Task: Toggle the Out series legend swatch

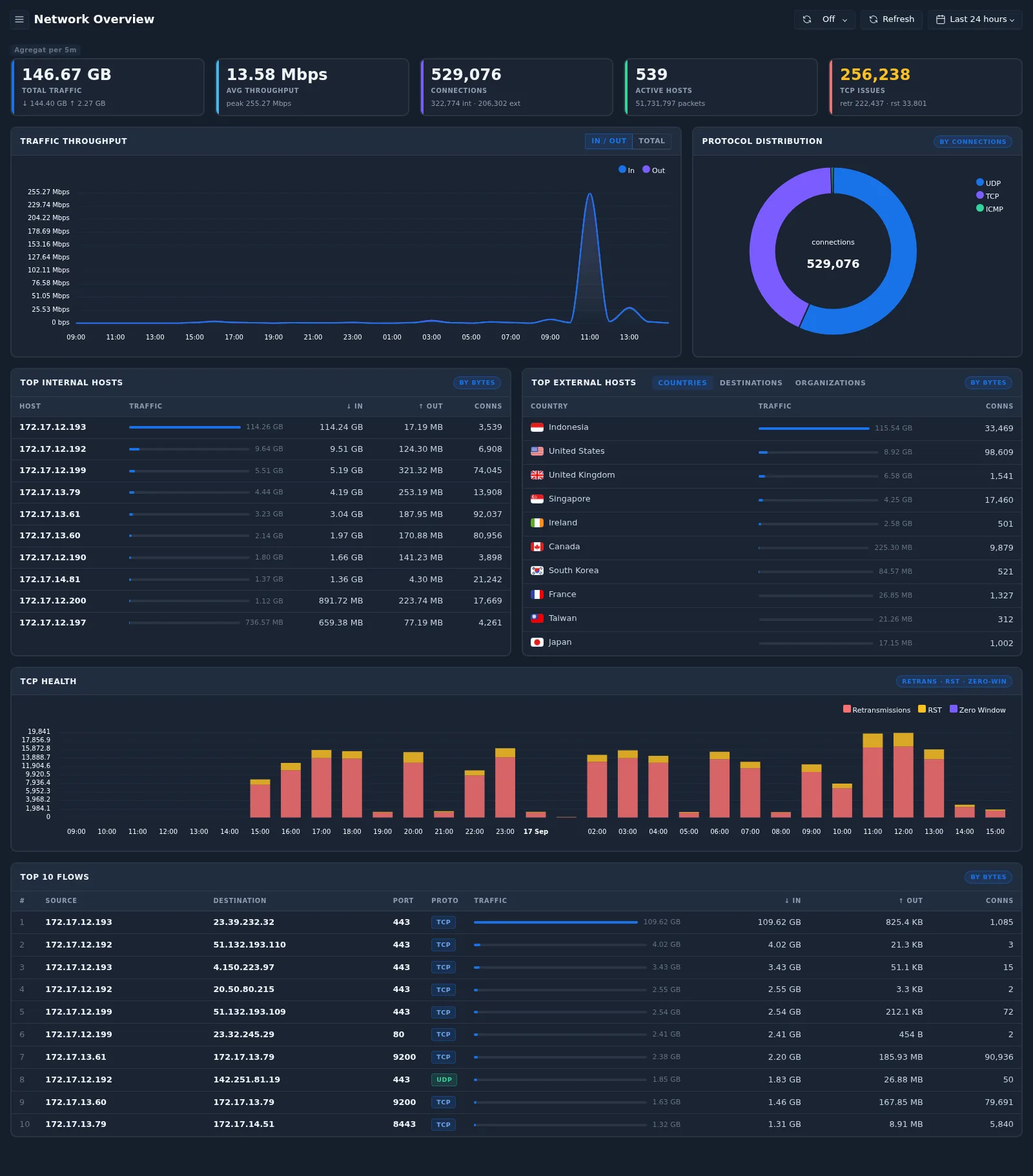Action: pyautogui.click(x=646, y=170)
